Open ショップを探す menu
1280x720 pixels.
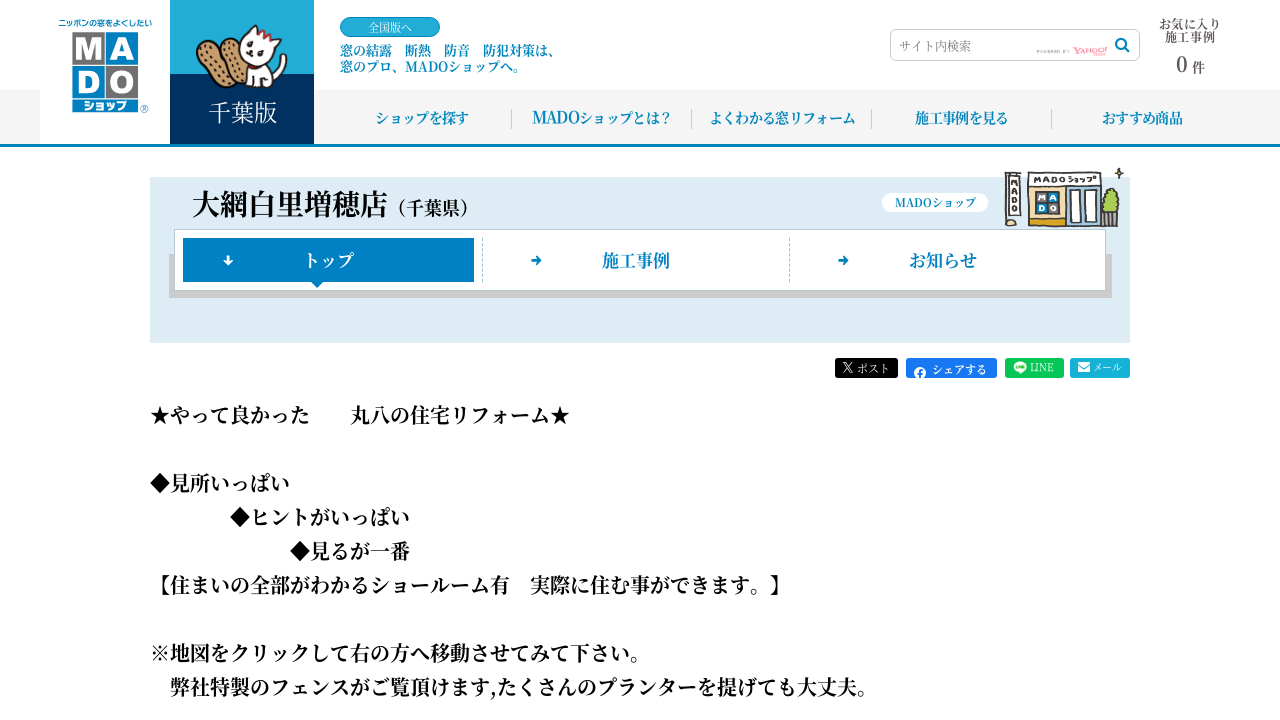[x=422, y=118]
